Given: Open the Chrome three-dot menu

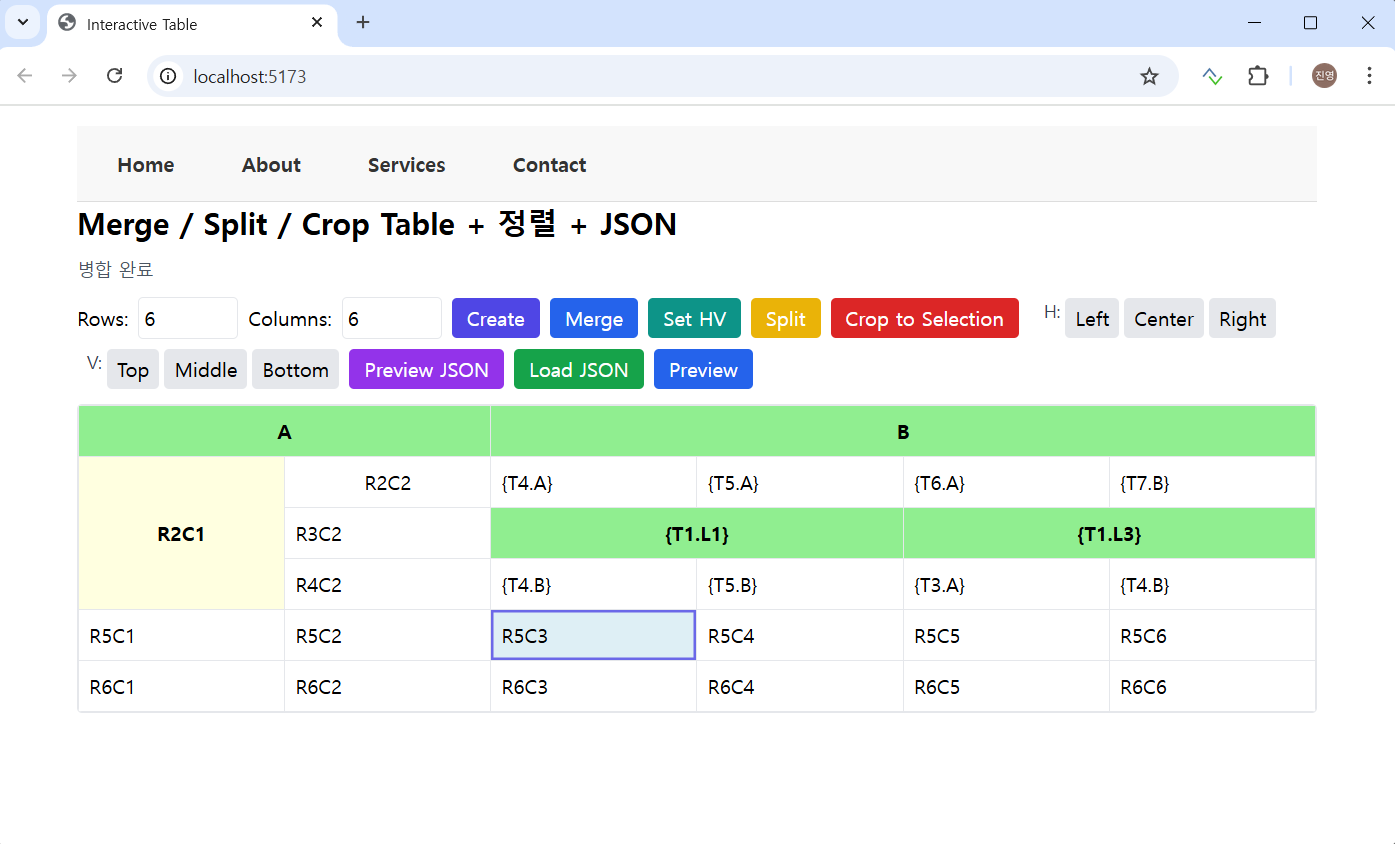Looking at the screenshot, I should [x=1369, y=76].
